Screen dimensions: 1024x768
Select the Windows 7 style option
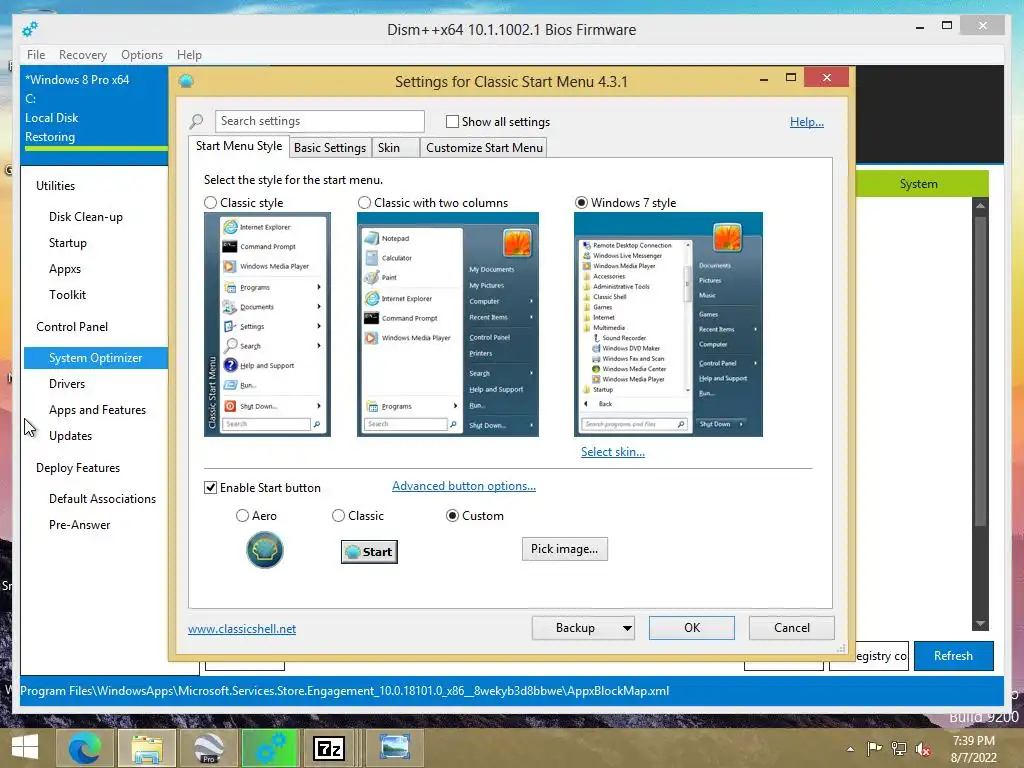(x=581, y=202)
